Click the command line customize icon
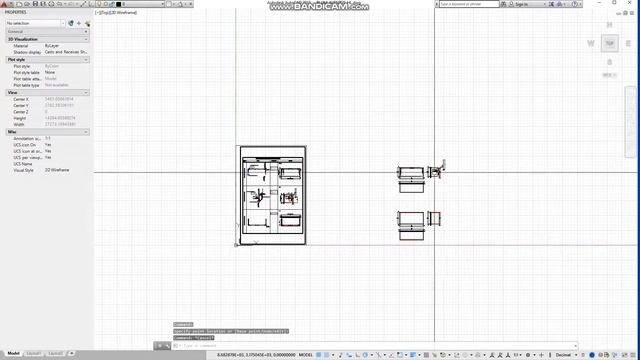The height and width of the screenshot is (360, 640). 167,346
